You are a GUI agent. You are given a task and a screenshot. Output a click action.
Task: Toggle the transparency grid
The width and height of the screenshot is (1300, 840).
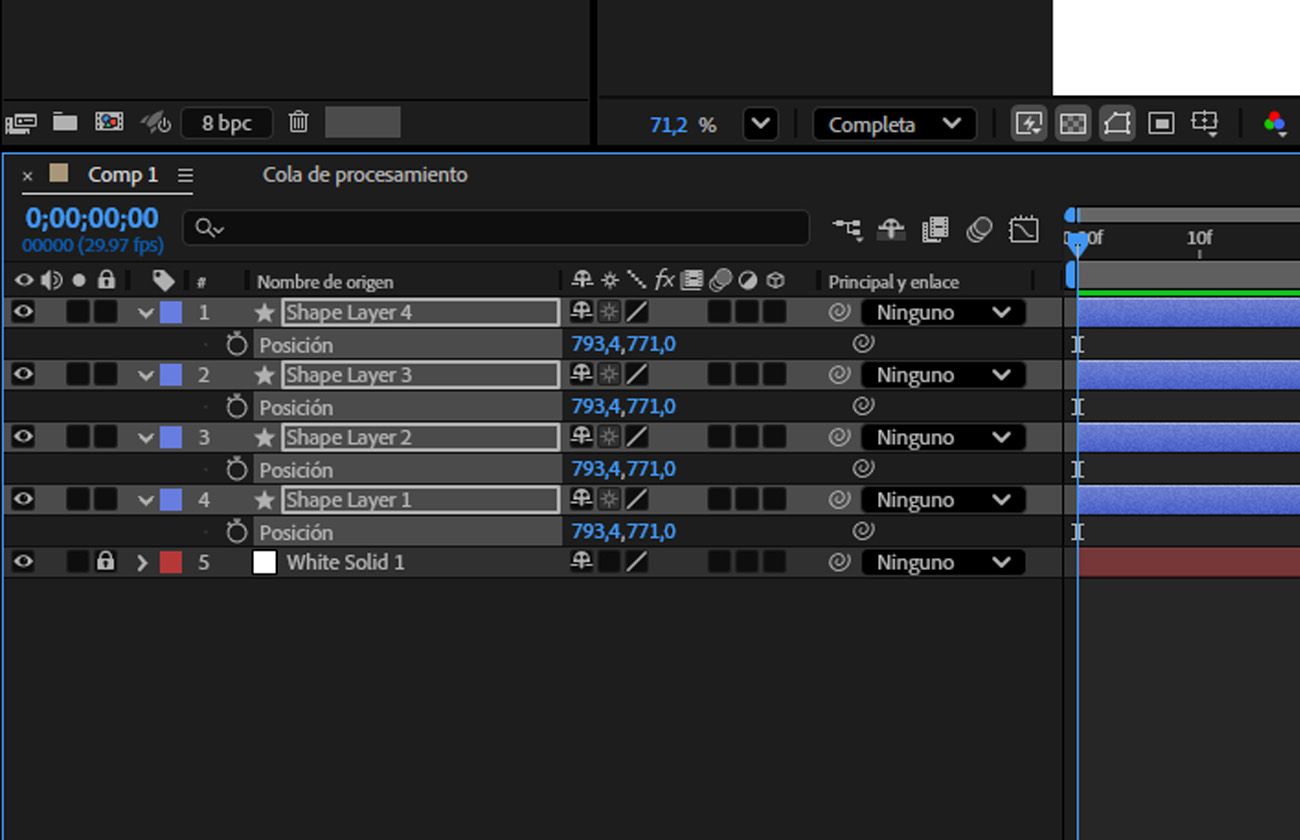click(1073, 123)
